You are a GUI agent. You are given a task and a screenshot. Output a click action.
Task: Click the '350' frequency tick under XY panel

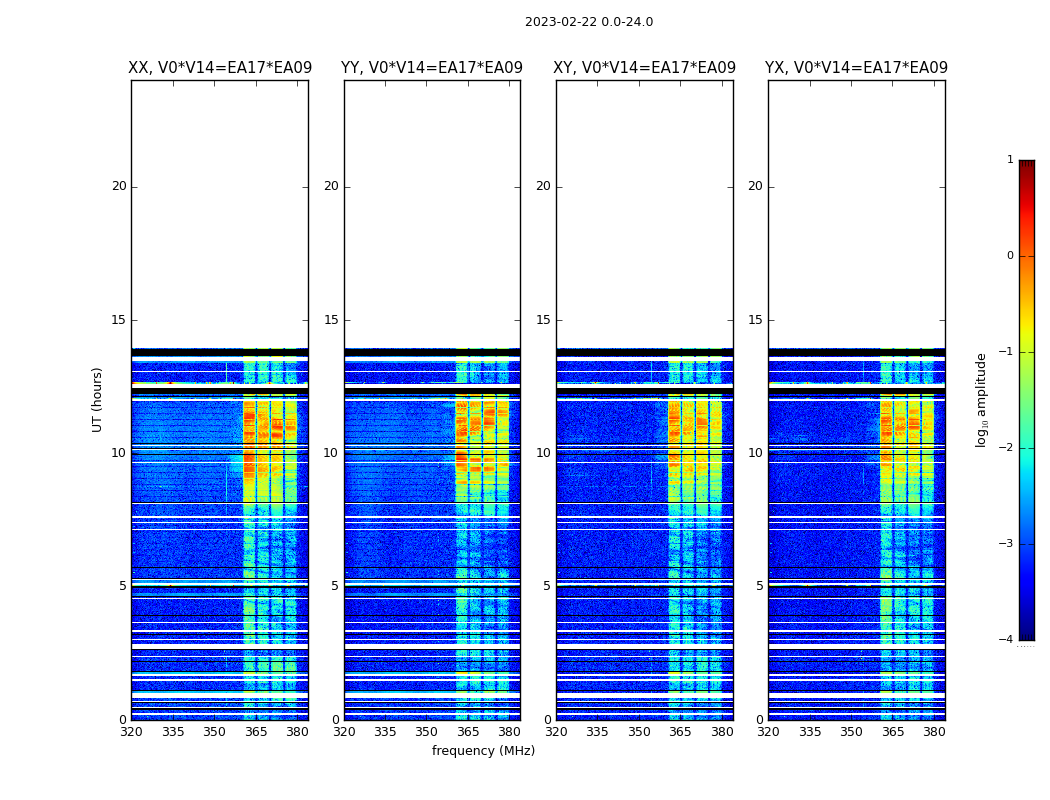[639, 732]
